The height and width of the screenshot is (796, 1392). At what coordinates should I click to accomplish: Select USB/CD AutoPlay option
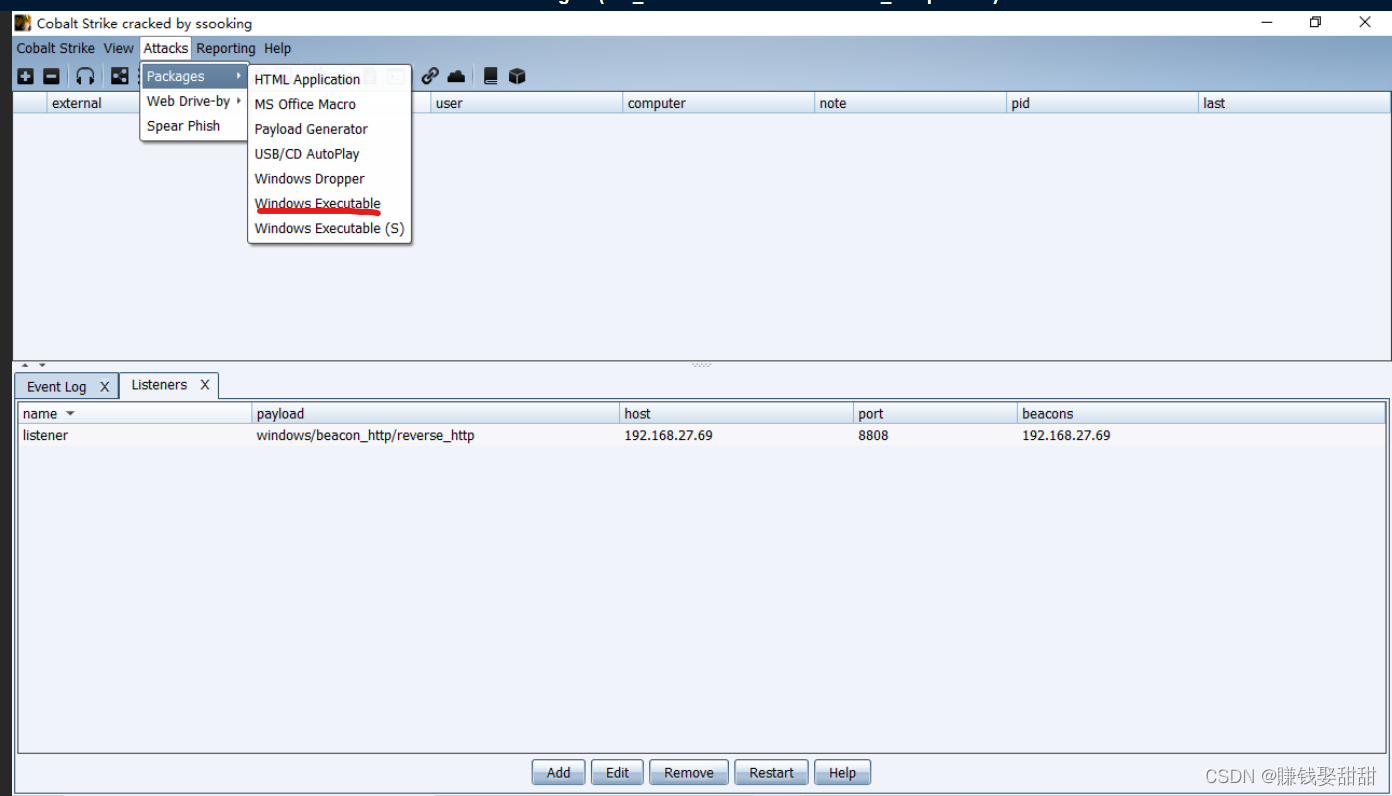tap(329, 154)
